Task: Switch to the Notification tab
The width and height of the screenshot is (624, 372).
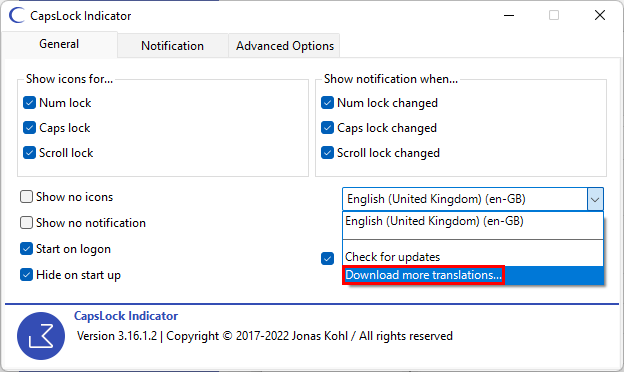Action: (172, 46)
